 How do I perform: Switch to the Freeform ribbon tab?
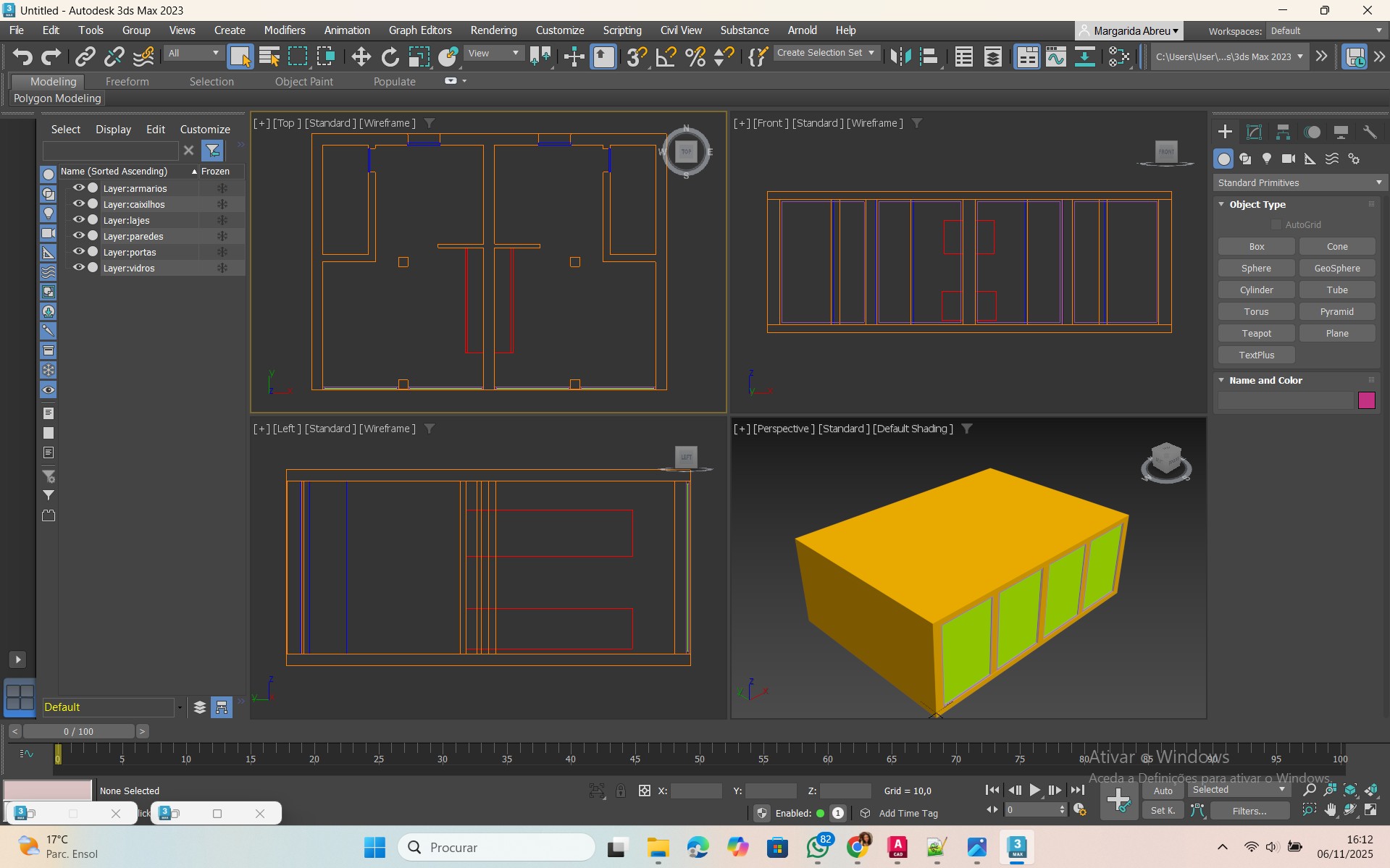pos(127,82)
